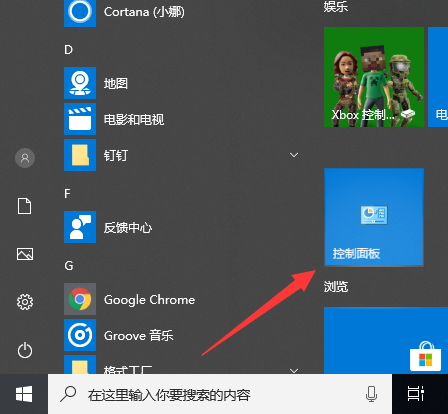Screen dimensions: 448x414
Task: Click the 钉钉 folder icon
Action: click(80, 155)
